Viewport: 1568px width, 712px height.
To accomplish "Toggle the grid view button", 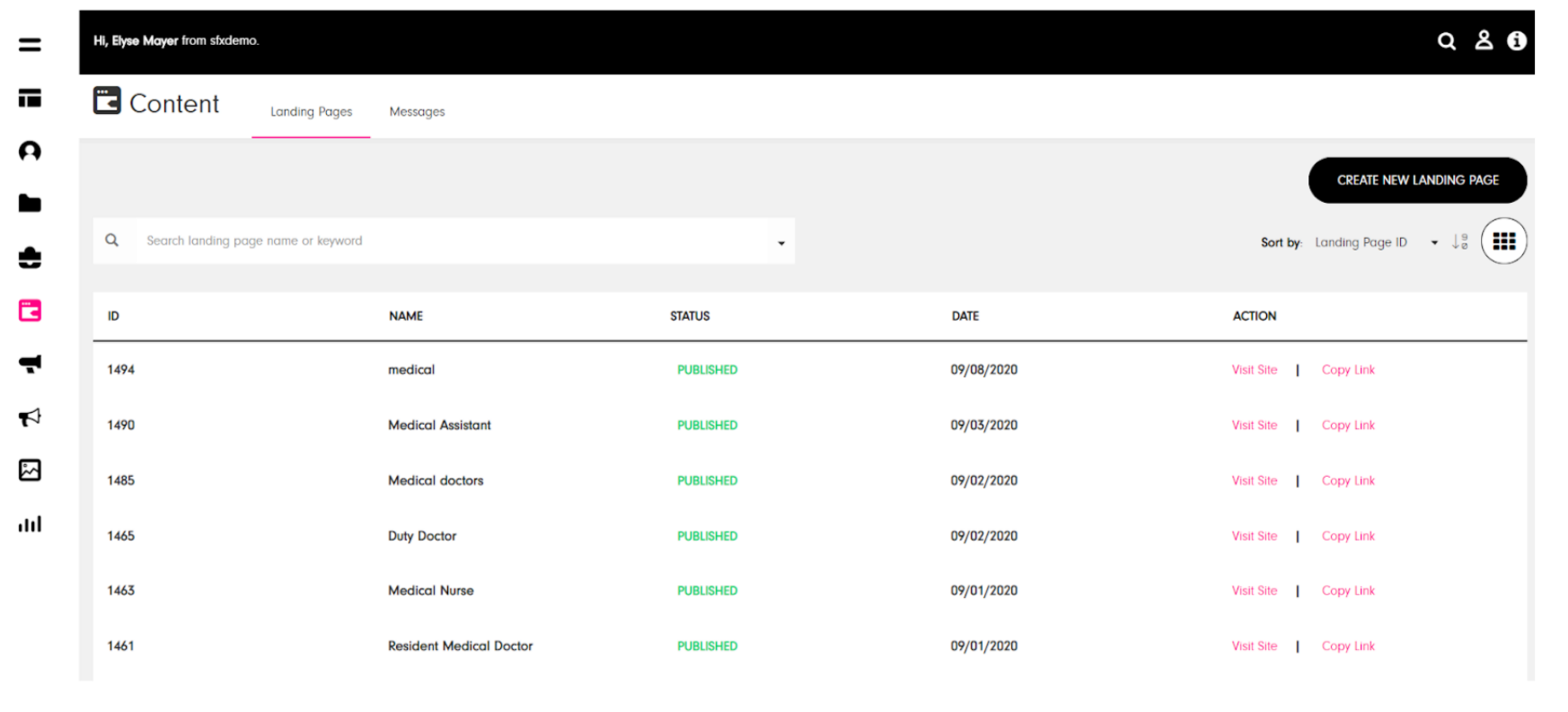I will [x=1503, y=241].
